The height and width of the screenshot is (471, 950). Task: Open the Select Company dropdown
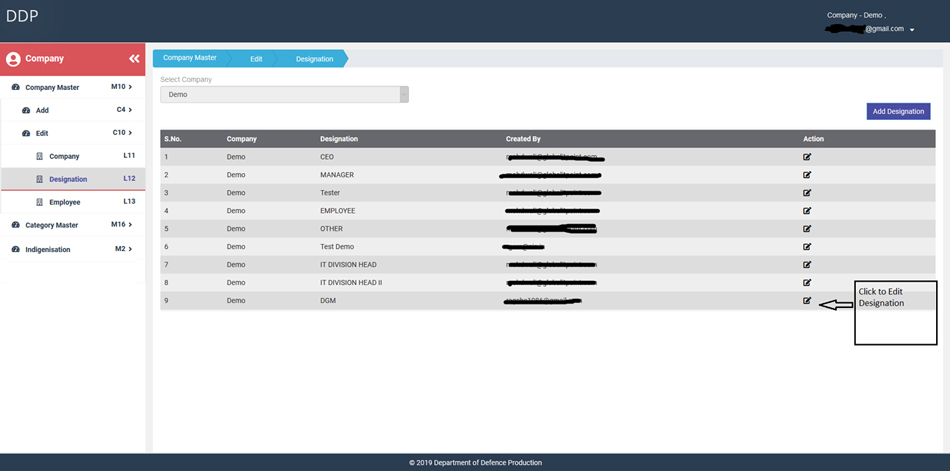click(x=284, y=94)
